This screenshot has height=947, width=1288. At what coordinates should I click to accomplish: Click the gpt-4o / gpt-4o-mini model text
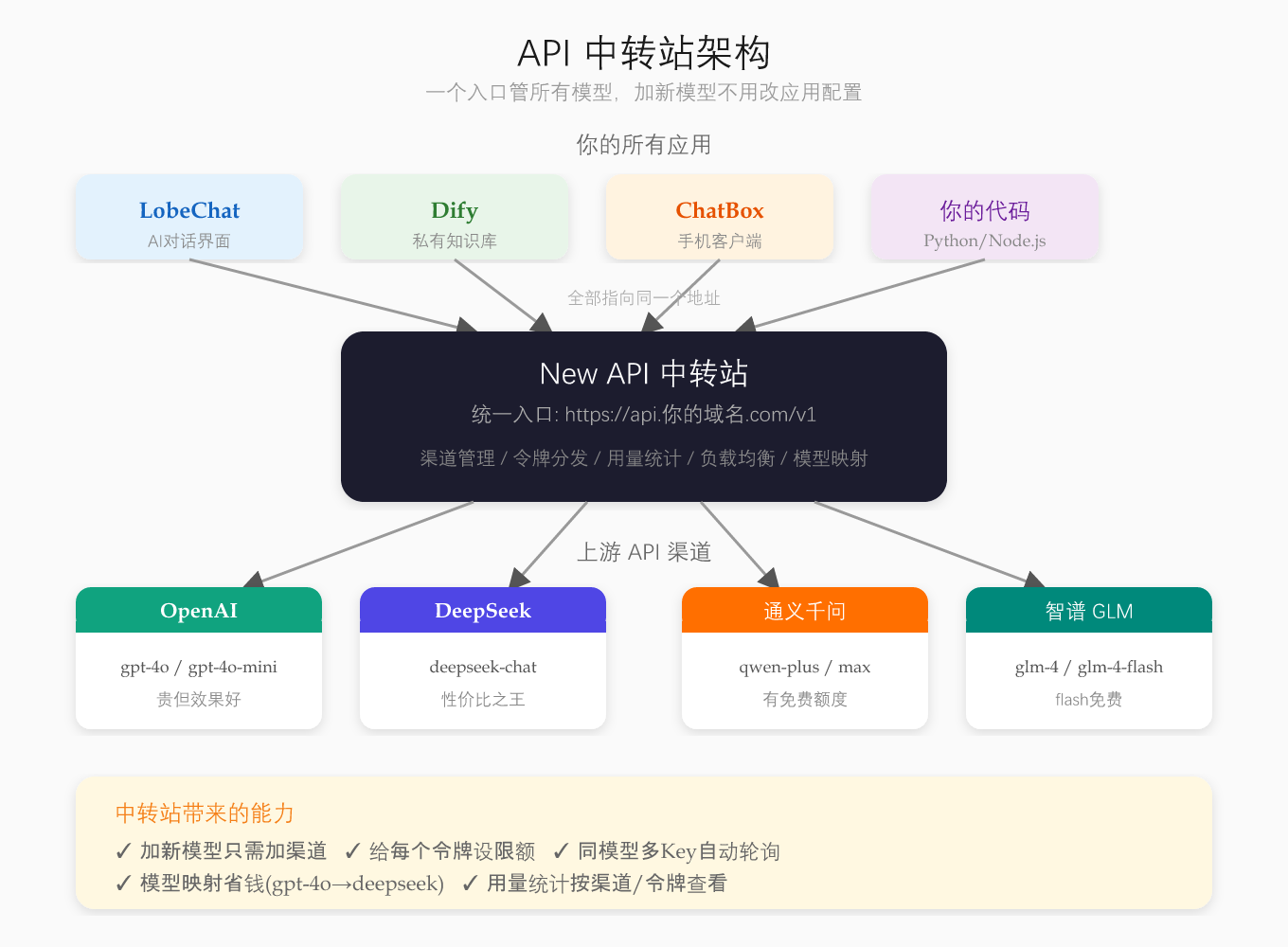[199, 667]
